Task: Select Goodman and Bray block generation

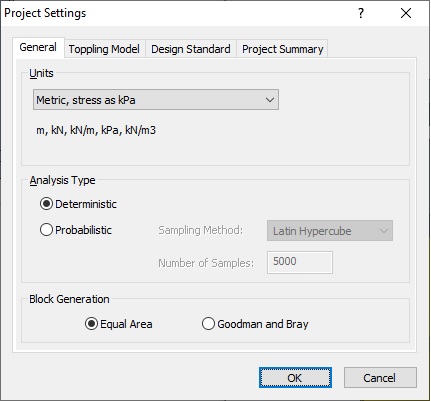Action: [x=255, y=324]
